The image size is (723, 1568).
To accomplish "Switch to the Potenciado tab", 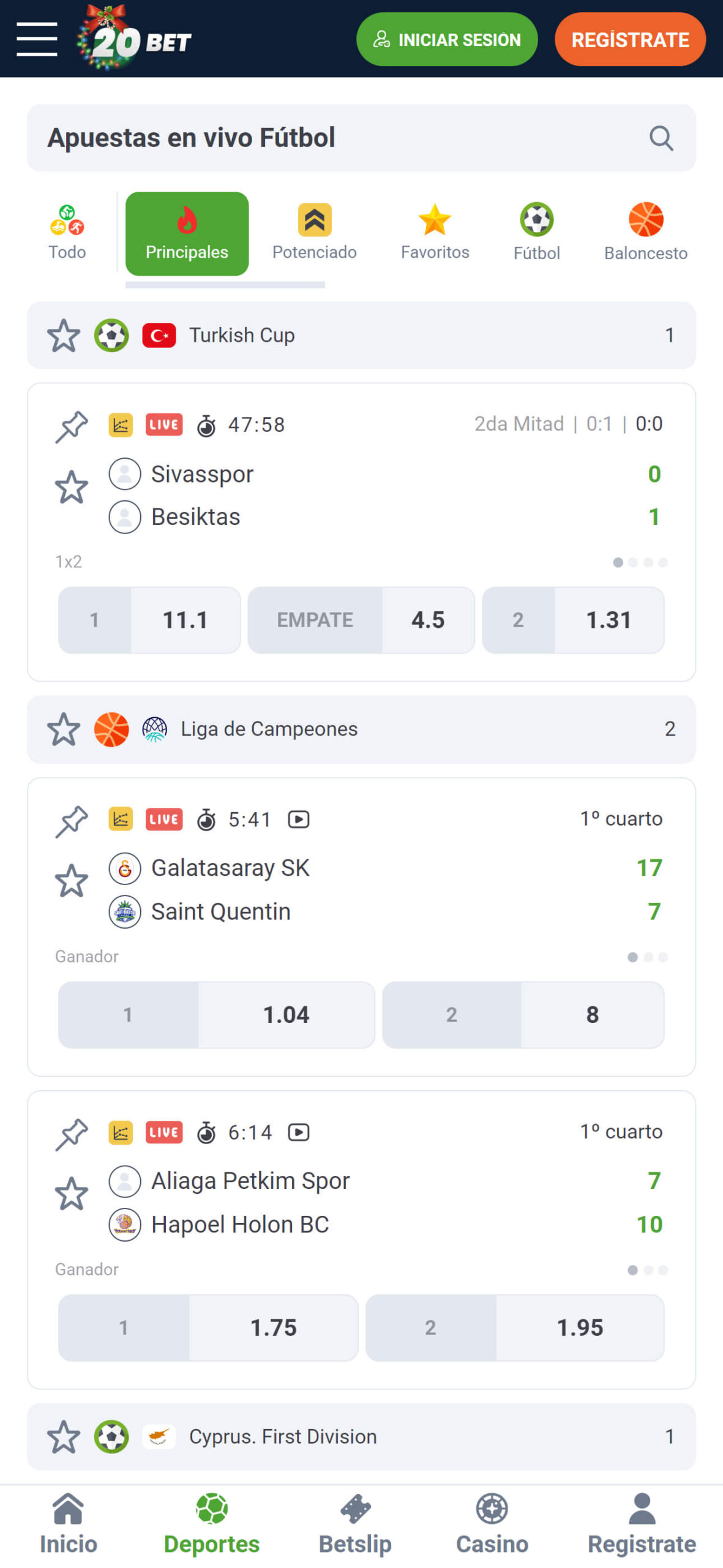I will (314, 233).
